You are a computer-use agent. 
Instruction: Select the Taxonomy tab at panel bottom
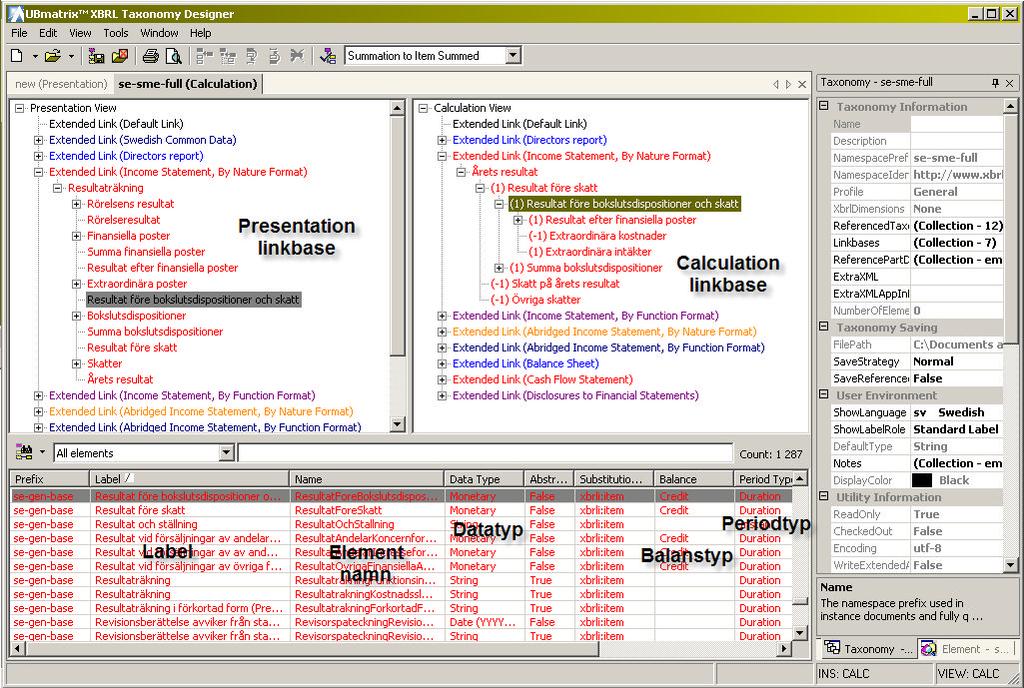868,648
